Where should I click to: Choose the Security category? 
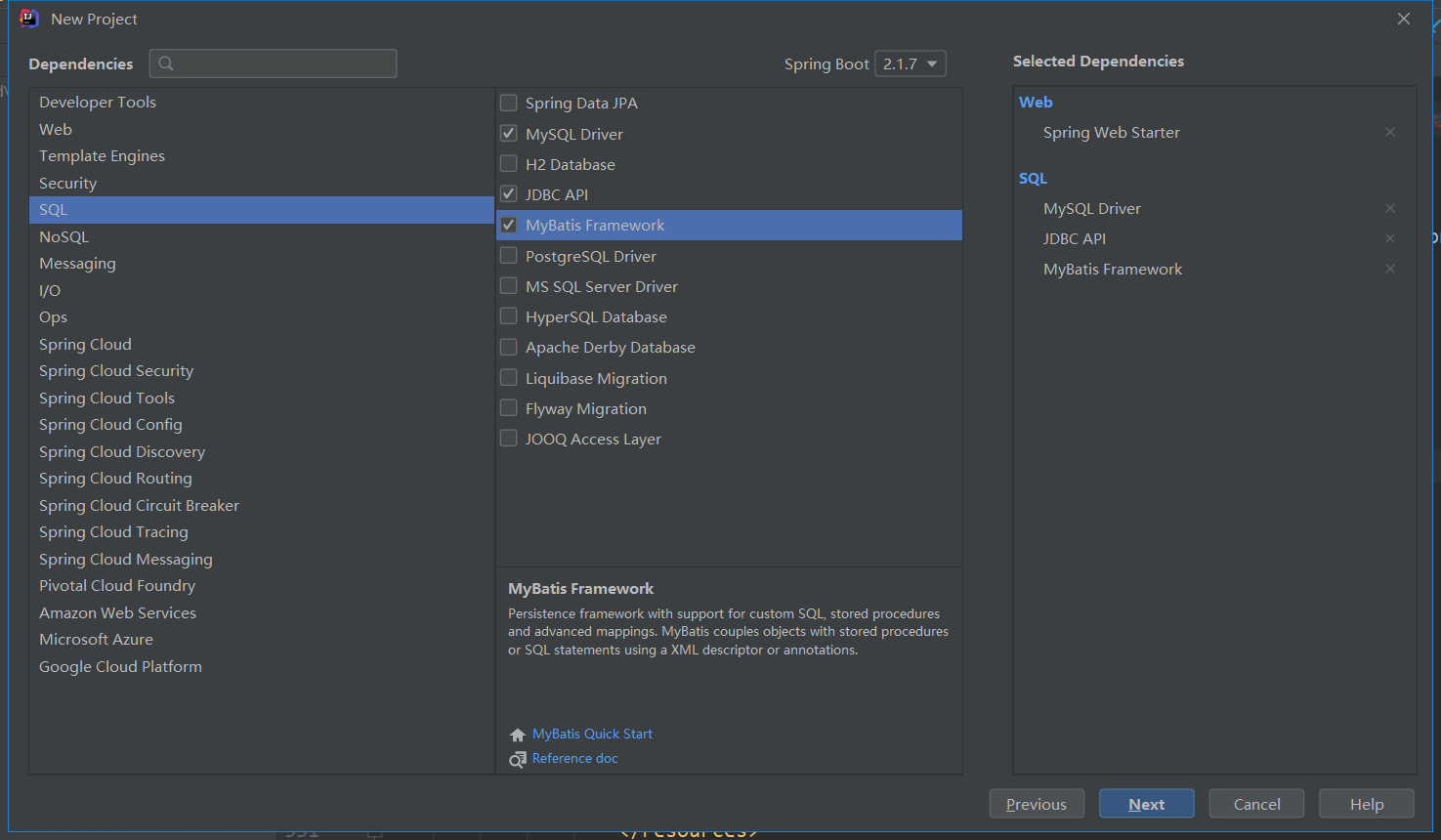click(x=262, y=183)
